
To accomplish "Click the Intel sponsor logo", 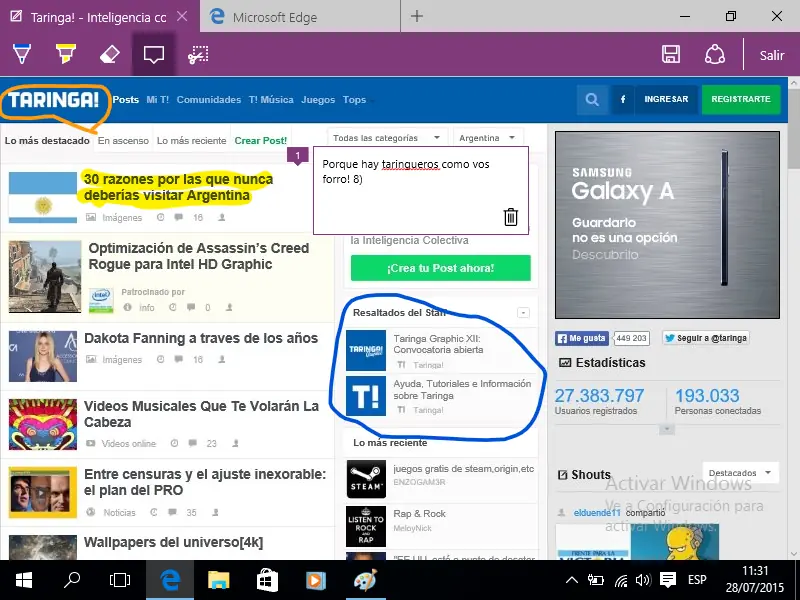I will (101, 300).
